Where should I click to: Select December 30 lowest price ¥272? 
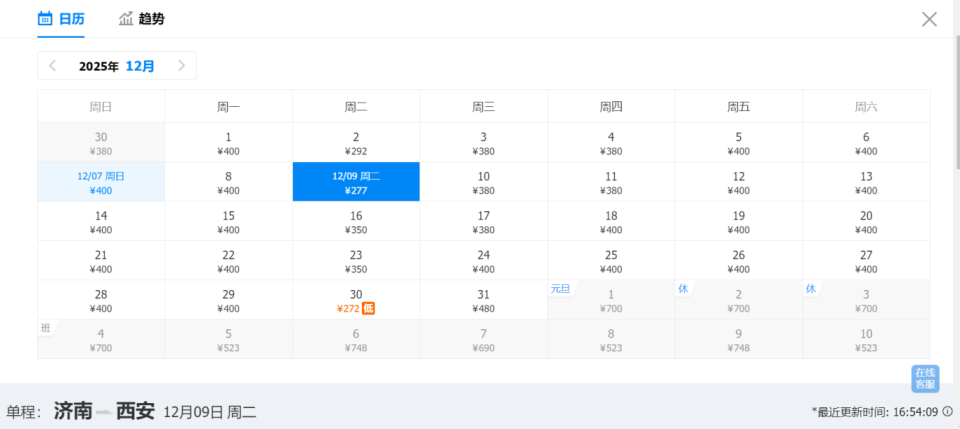[x=356, y=300]
